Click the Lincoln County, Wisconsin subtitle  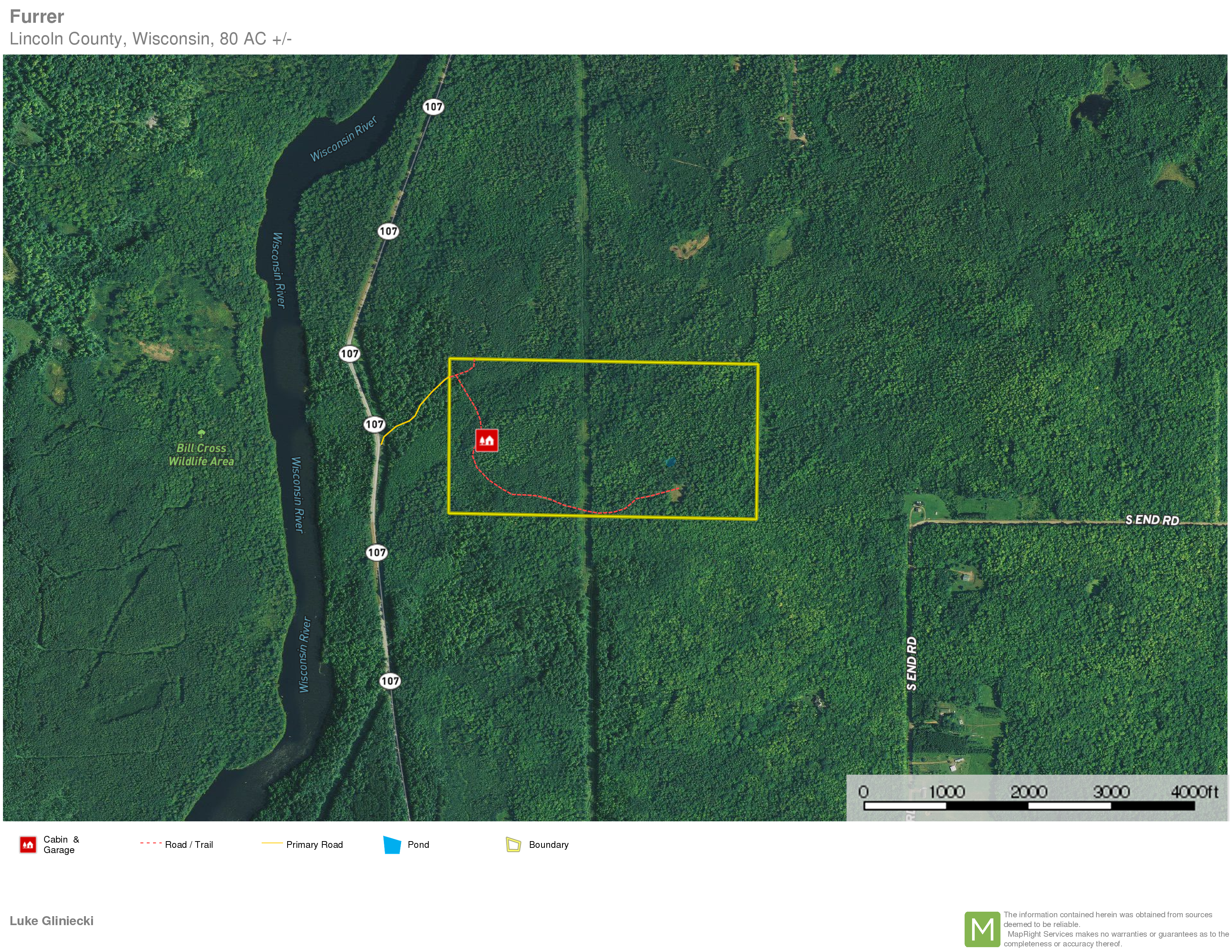click(150, 39)
